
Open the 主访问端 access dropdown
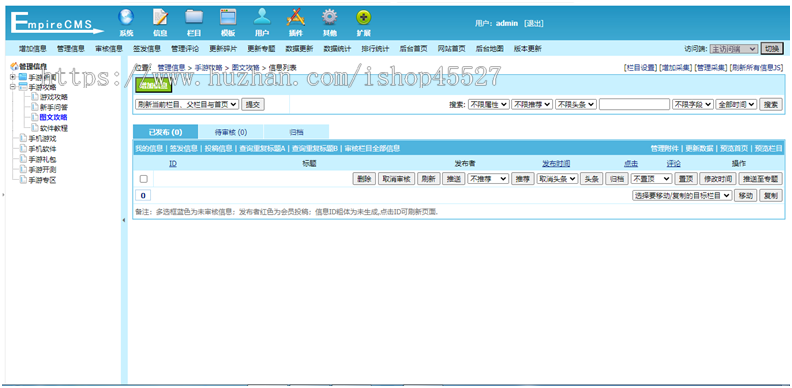pos(733,49)
